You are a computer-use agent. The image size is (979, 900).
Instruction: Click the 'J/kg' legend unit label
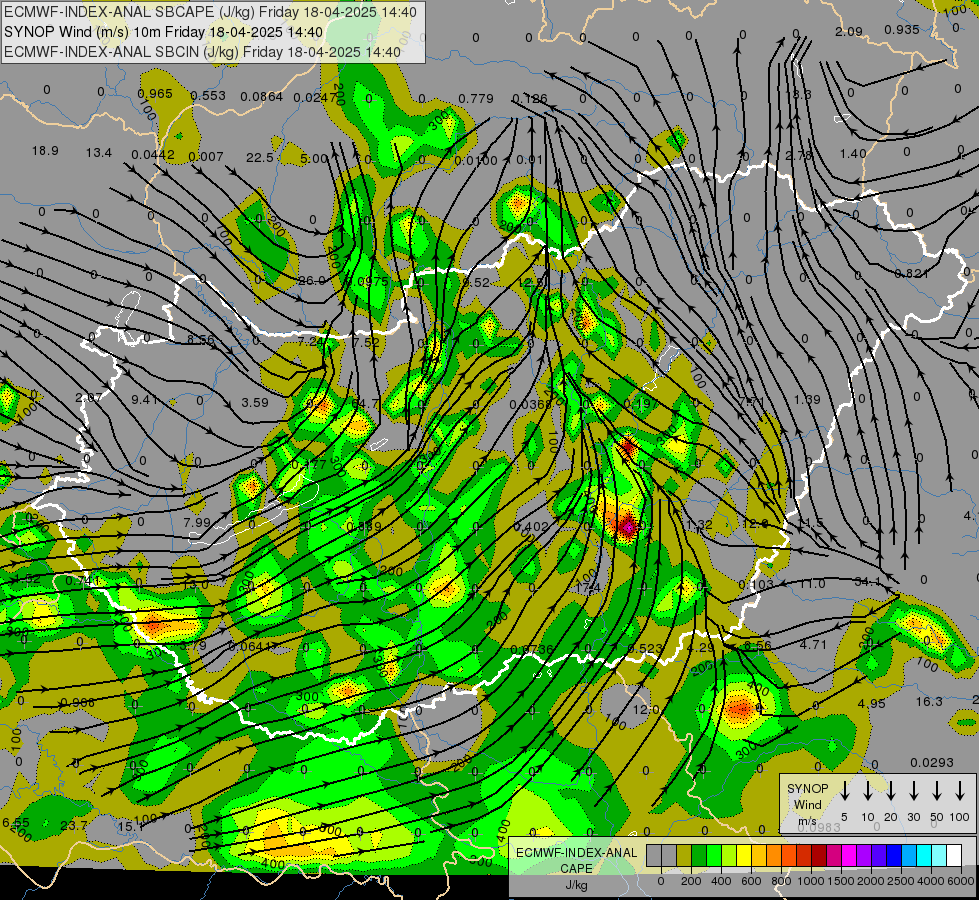tap(576, 885)
